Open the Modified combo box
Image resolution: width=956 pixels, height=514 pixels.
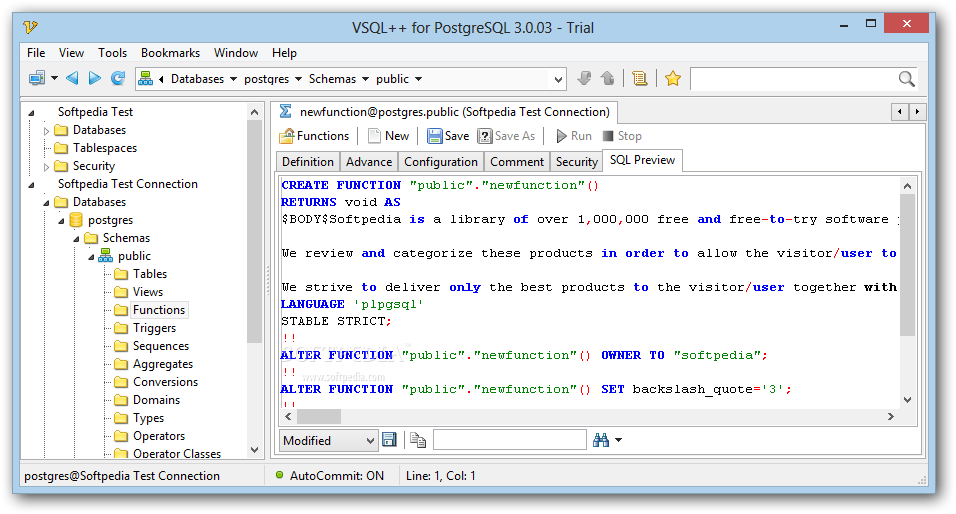tap(370, 440)
